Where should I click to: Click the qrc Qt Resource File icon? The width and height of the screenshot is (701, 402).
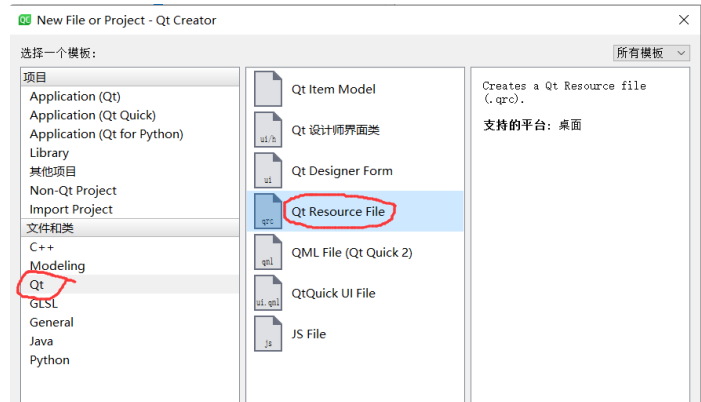point(268,211)
